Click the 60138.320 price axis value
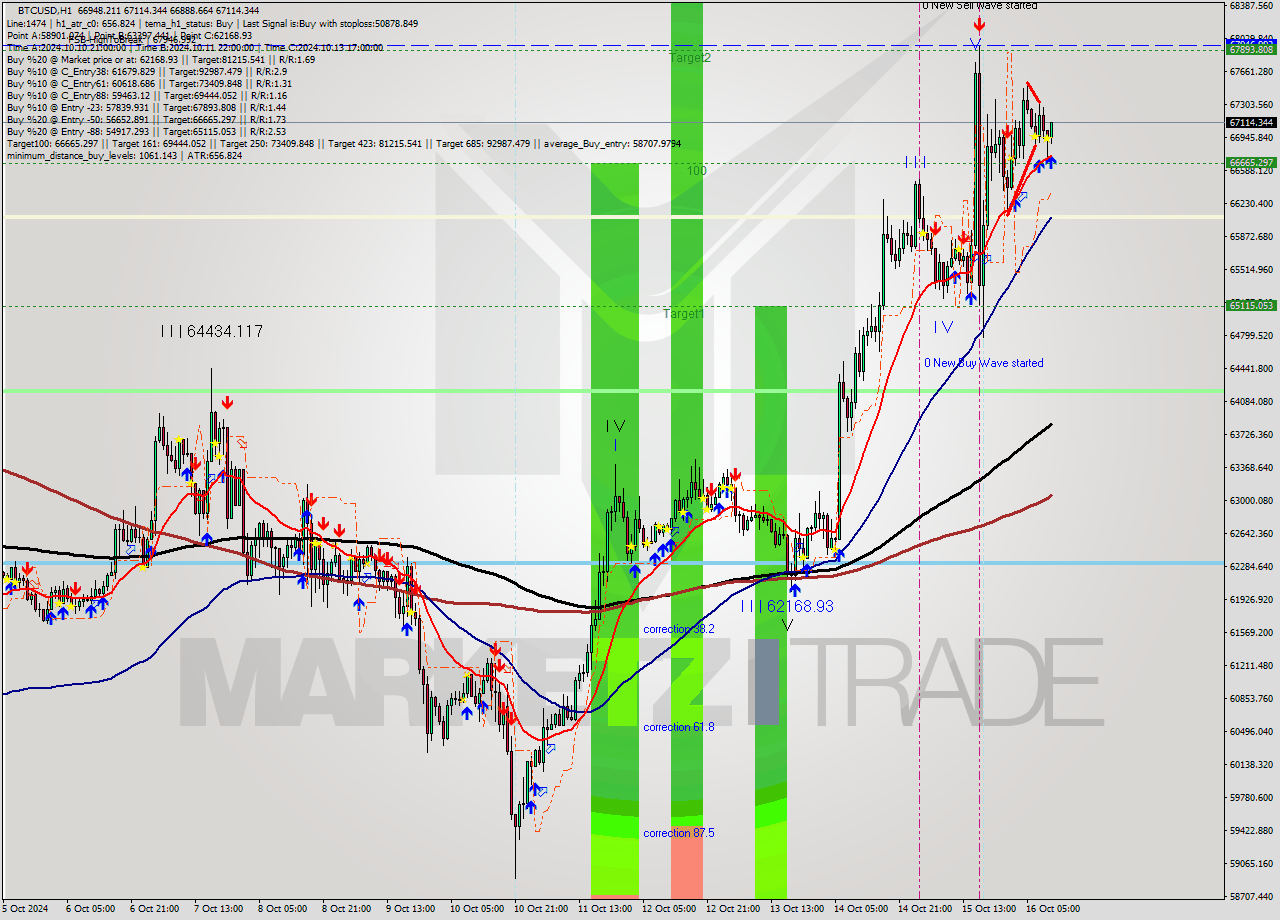1280x920 pixels. point(1251,764)
